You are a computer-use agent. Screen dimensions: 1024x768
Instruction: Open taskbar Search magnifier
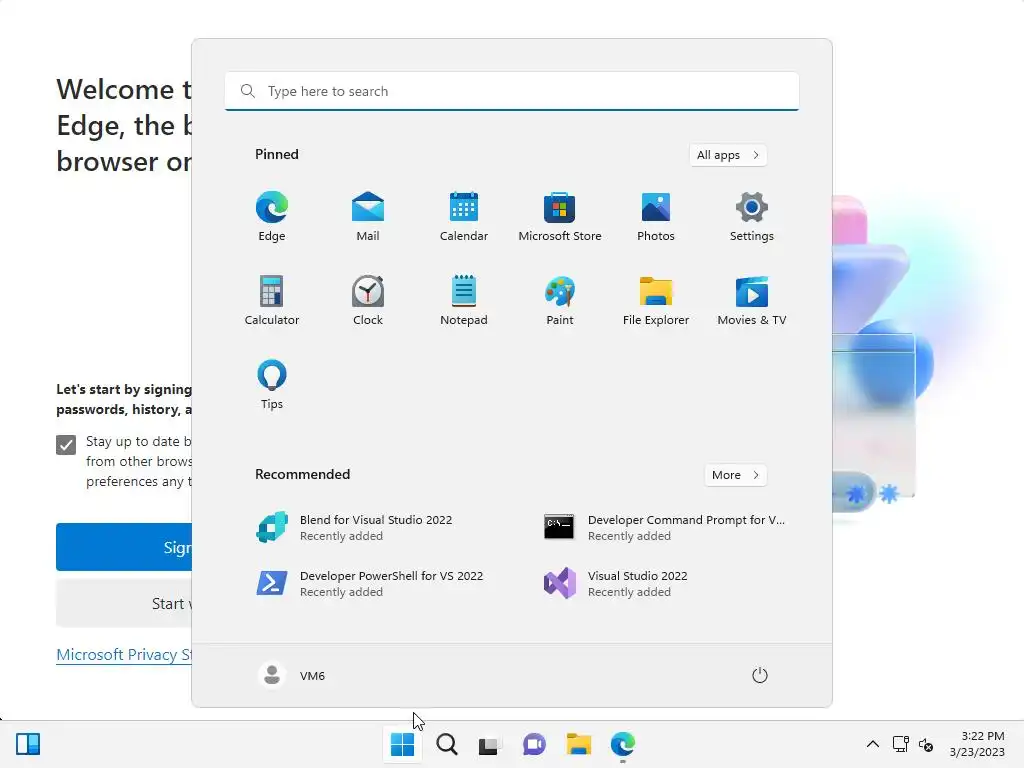[447, 744]
